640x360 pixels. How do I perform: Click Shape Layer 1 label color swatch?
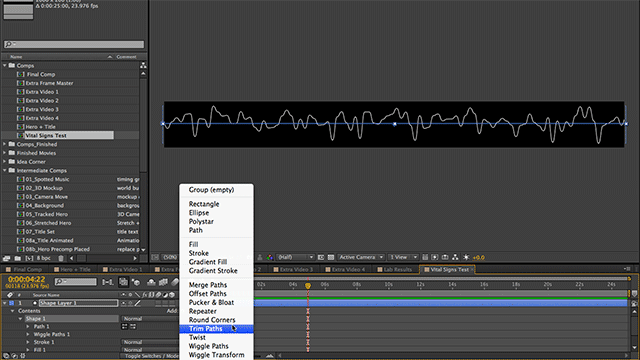point(11,303)
